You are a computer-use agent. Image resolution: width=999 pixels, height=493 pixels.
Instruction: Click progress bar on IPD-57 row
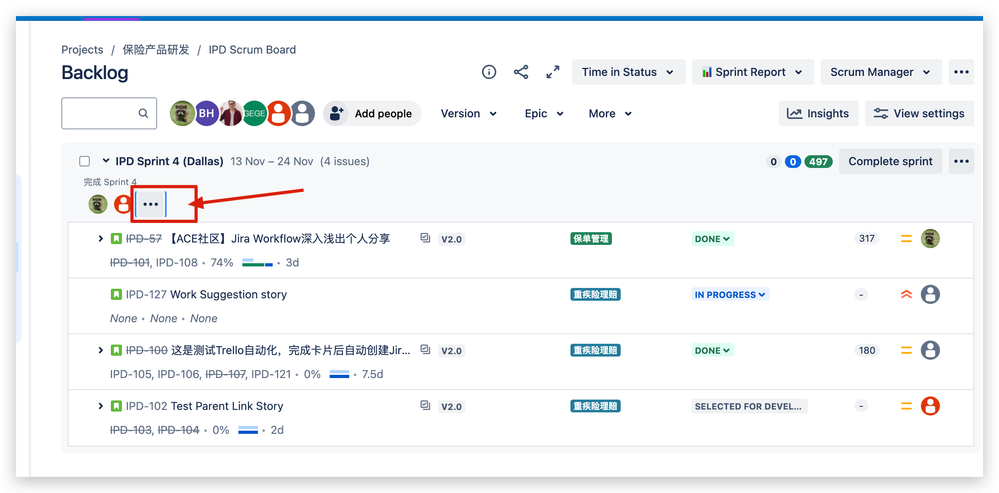(257, 262)
